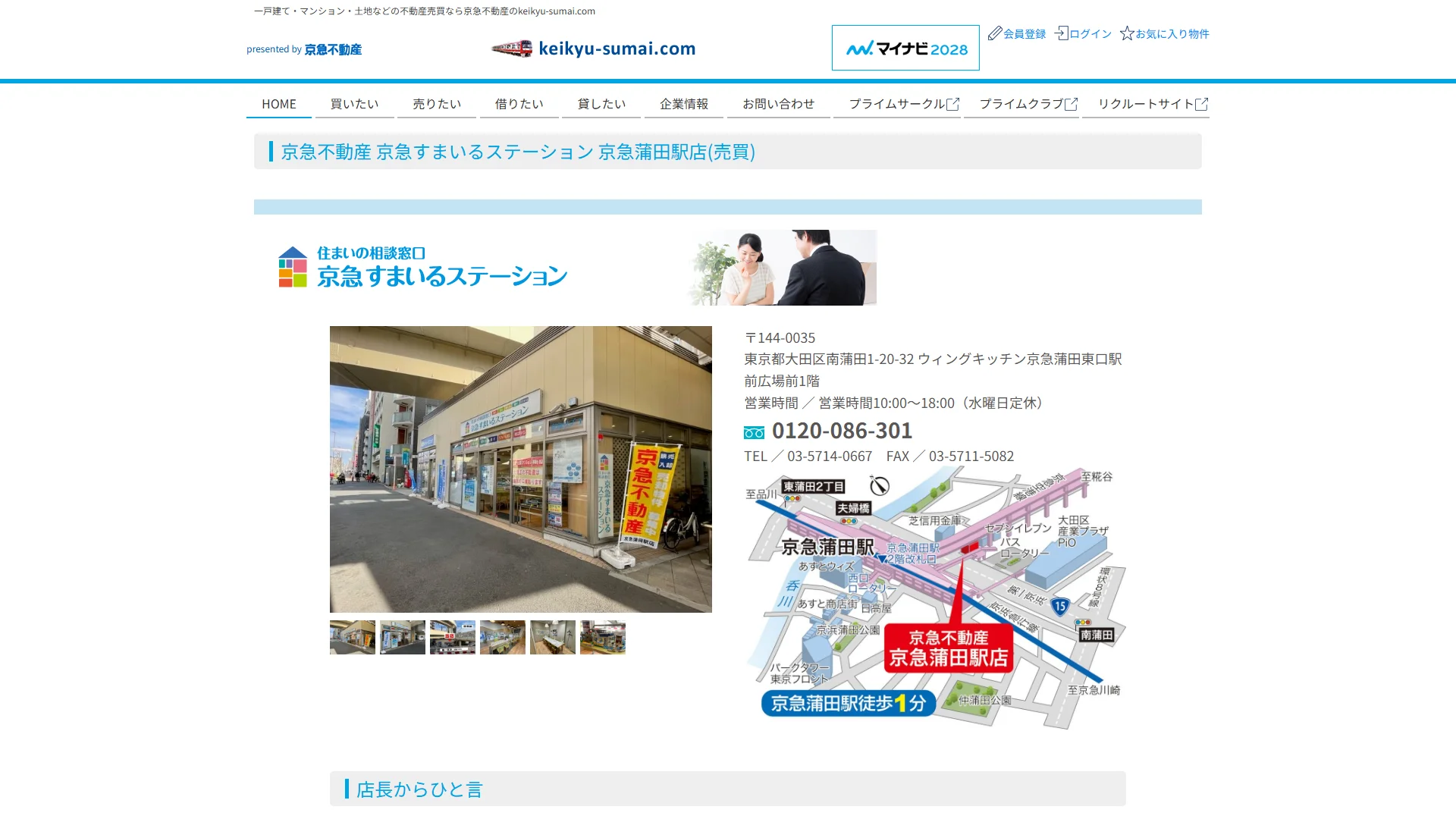Open the 企業情報 menu
This screenshot has width=1456, height=819.
click(x=684, y=104)
